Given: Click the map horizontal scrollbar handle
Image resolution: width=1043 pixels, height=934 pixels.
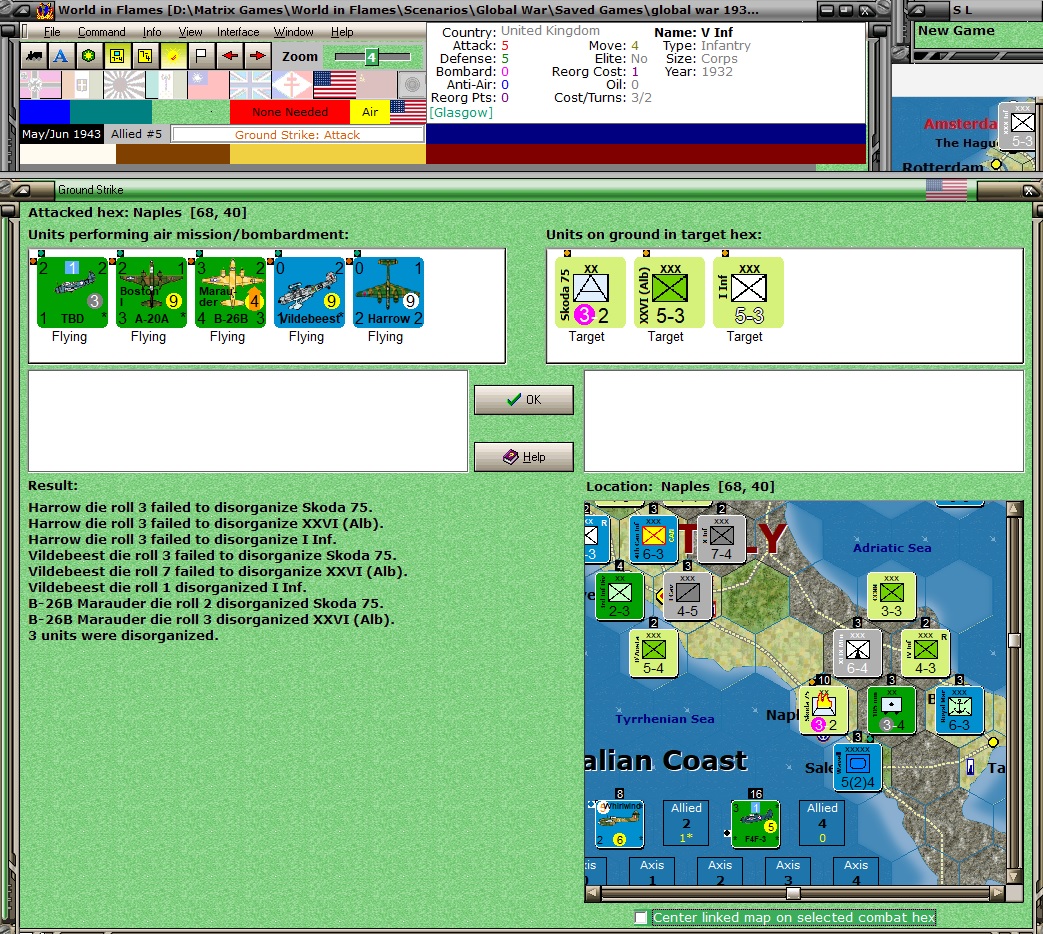Looking at the screenshot, I should pos(793,893).
